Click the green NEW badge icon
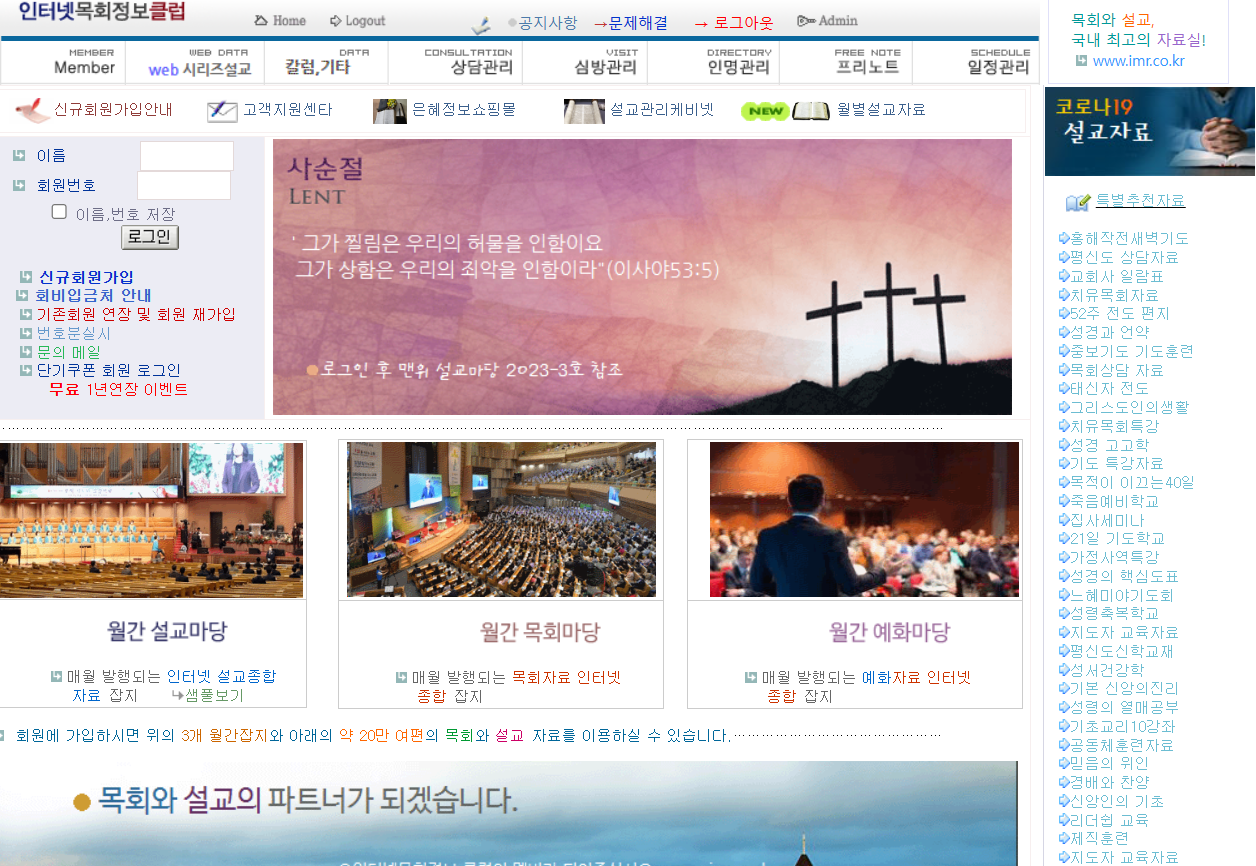This screenshot has height=866, width=1256. coord(764,110)
